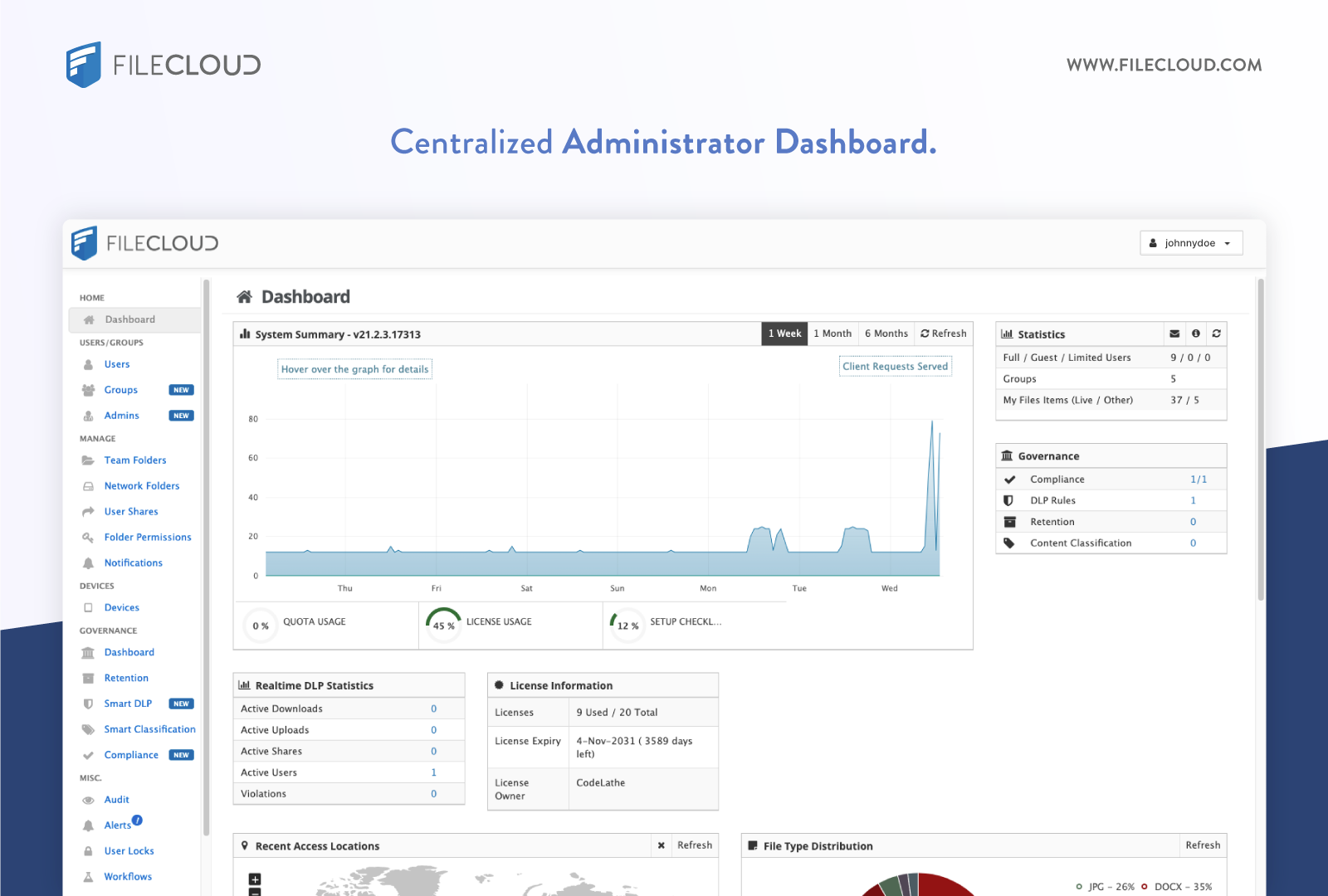Click the Active Downloads count value
This screenshot has height=896, width=1328.
click(433, 709)
